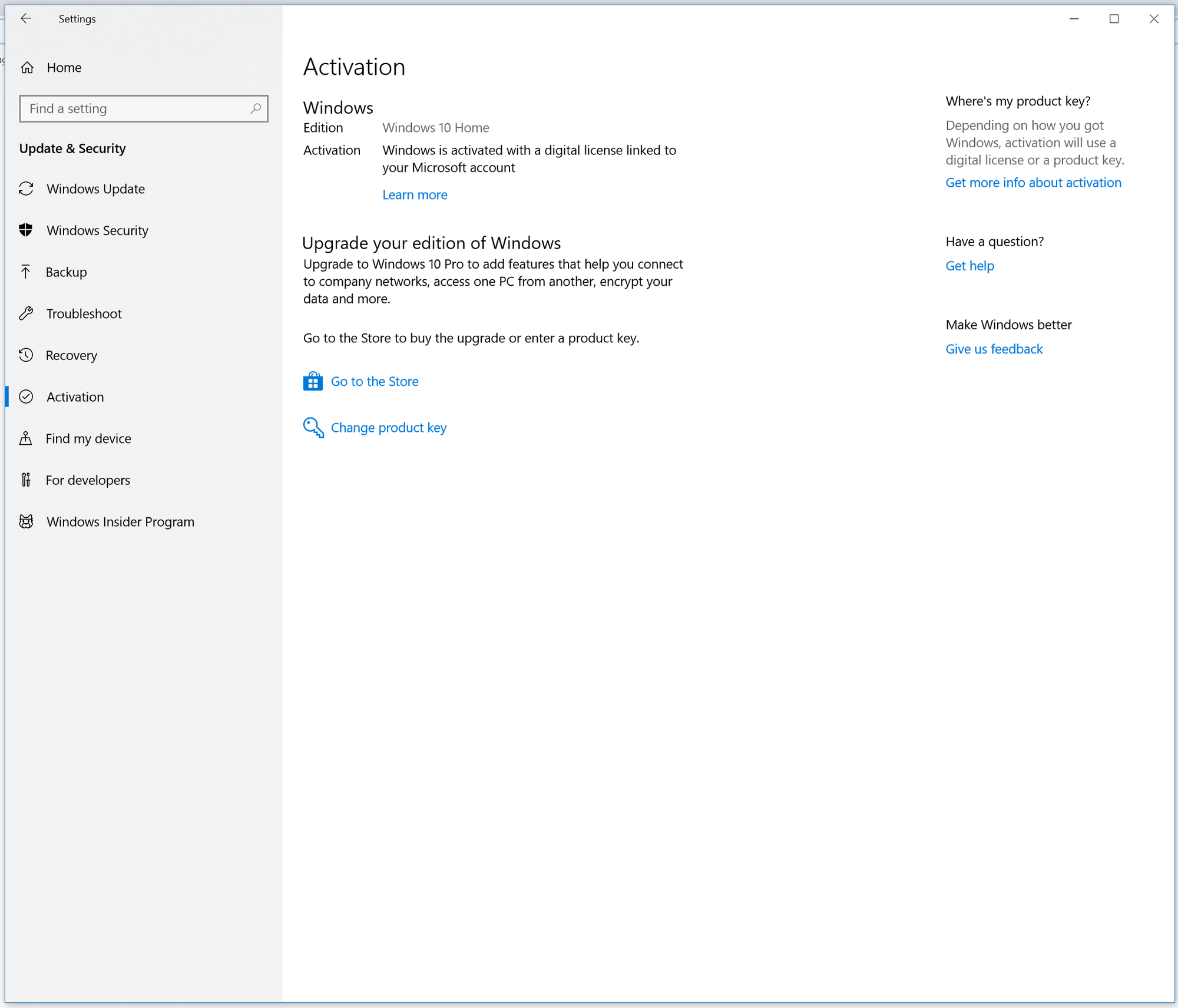The width and height of the screenshot is (1178, 1008).
Task: Select Change product key option
Action: [389, 427]
